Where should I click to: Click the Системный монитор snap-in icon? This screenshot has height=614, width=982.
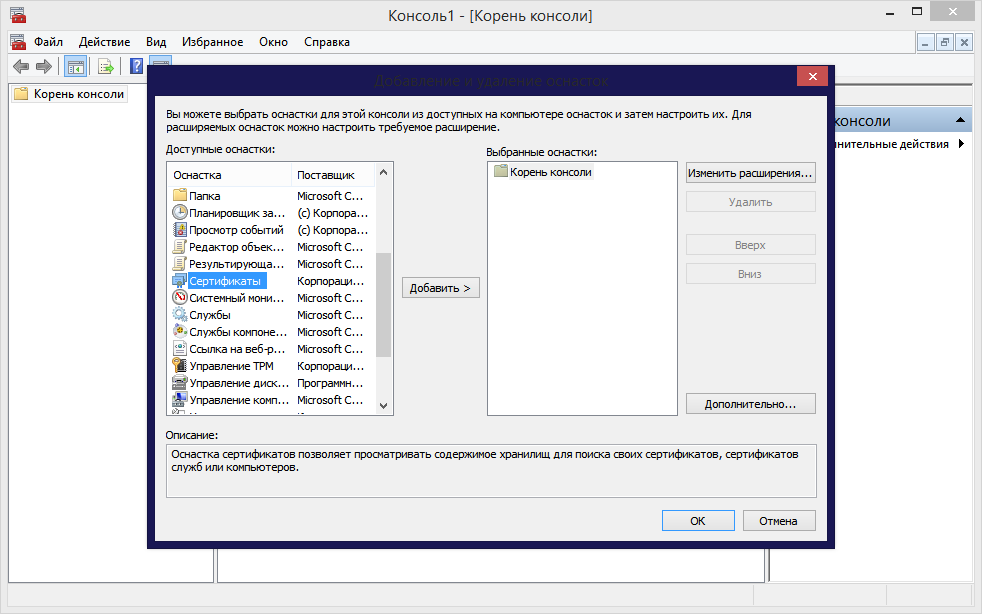(180, 297)
